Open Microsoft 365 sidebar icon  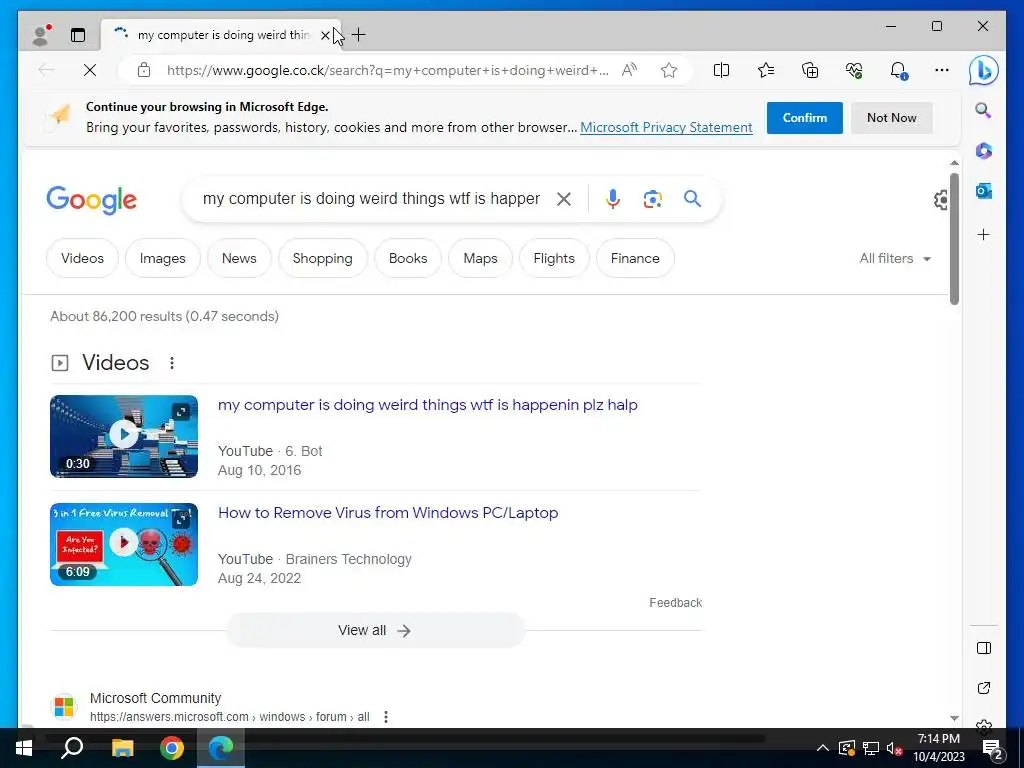pyautogui.click(x=984, y=151)
